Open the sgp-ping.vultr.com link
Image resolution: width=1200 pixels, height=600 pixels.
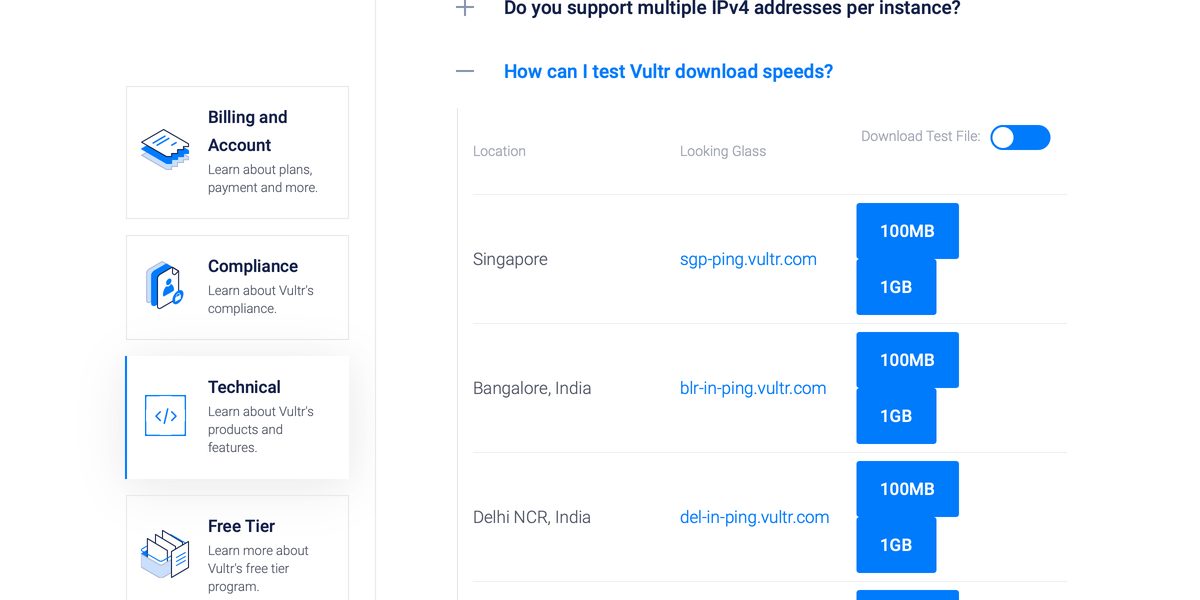coord(748,259)
